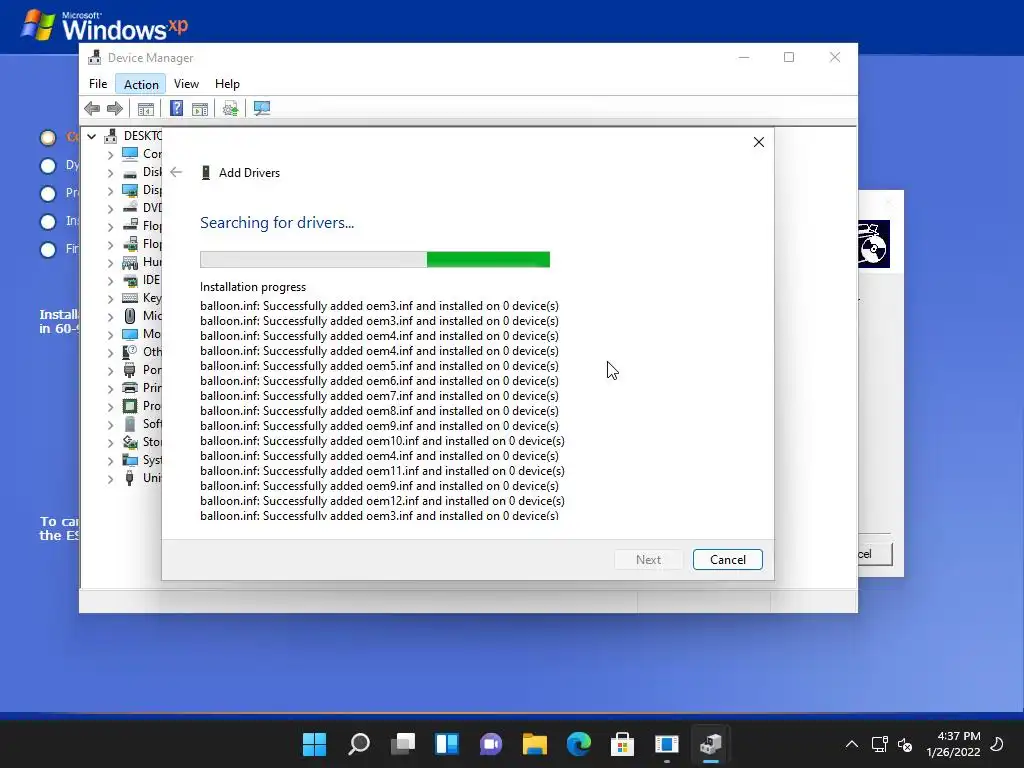Viewport: 1024px width, 768px height.
Task: Open the View menu
Action: coord(186,84)
